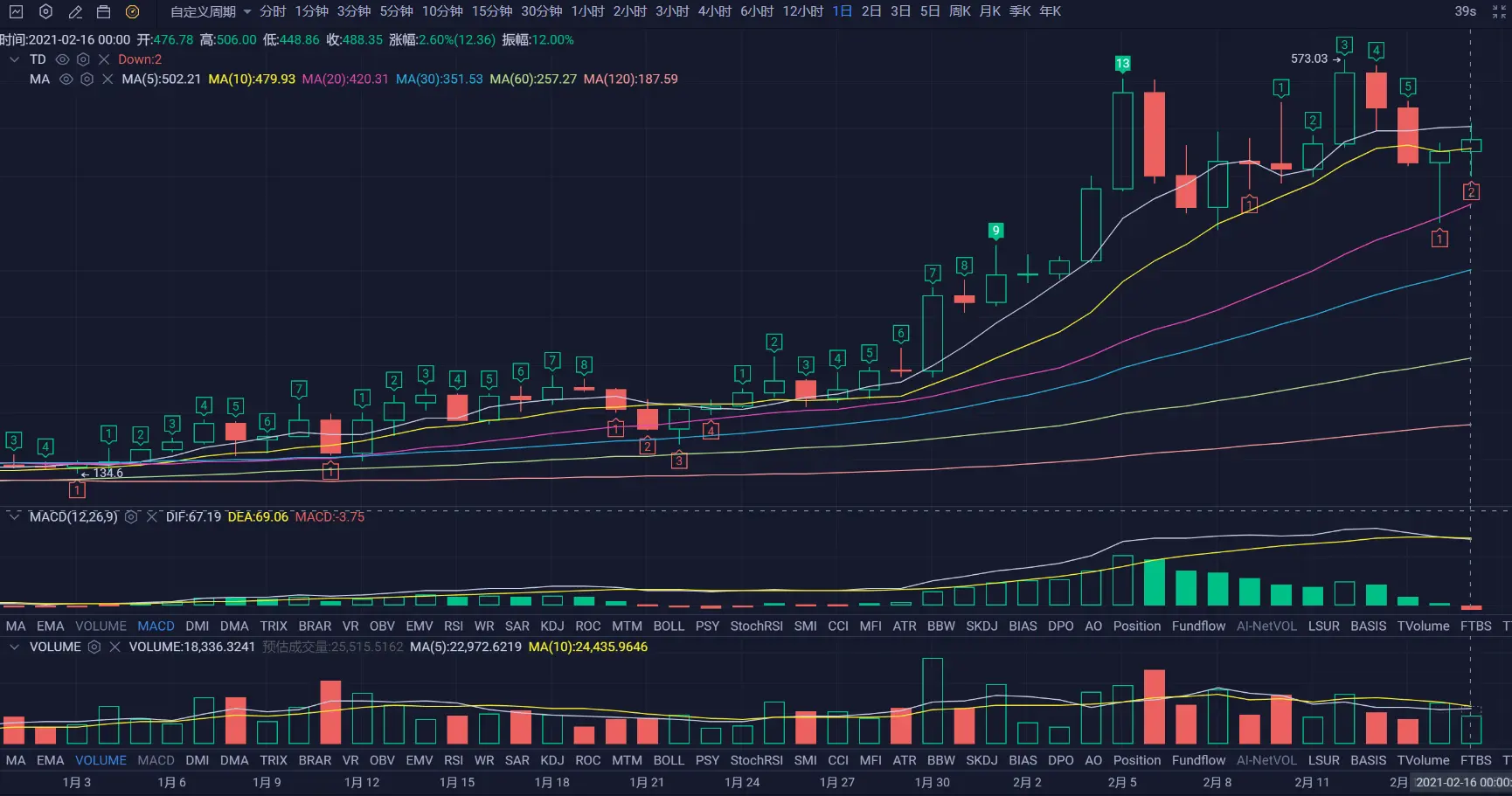Close the MACD(12,26,9) pane with its X
The image size is (1512, 796).
(152, 517)
